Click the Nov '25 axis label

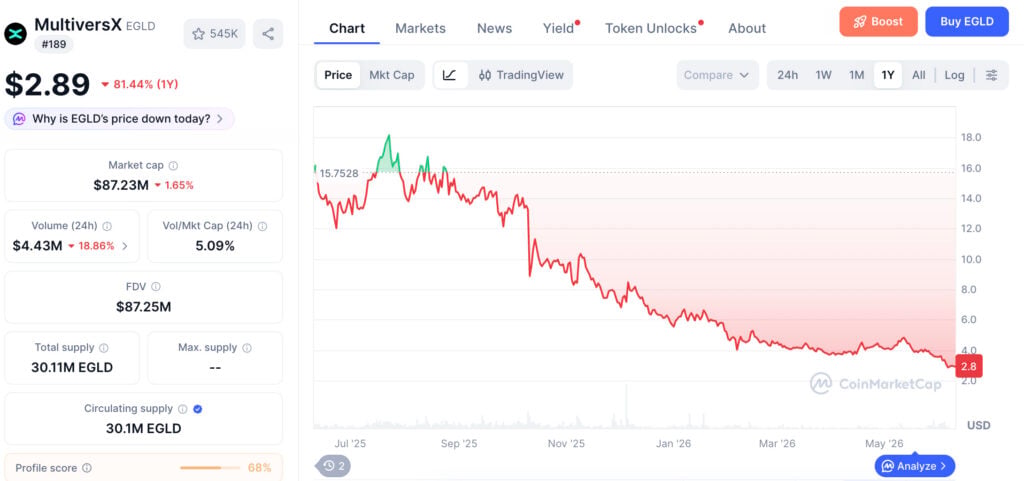[566, 444]
